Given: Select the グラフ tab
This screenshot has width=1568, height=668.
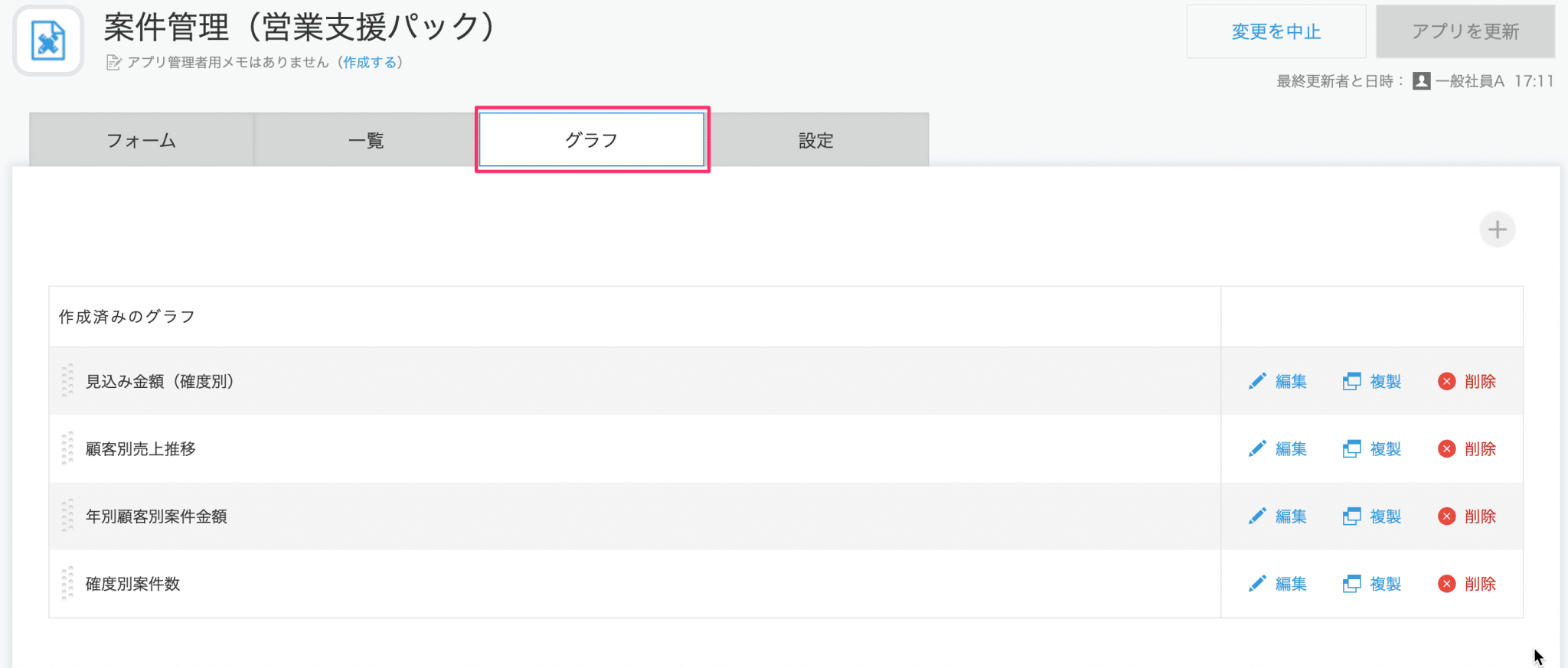Looking at the screenshot, I should tap(592, 140).
